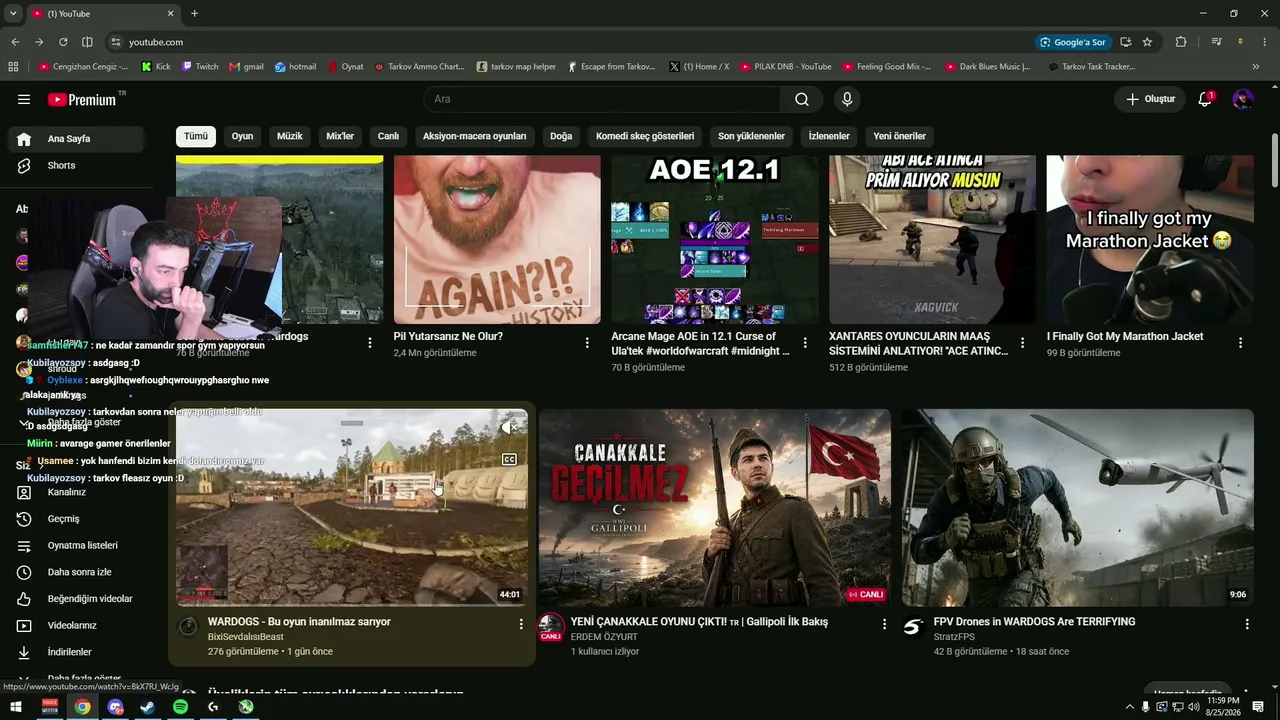Open the YouTube hamburger guide menu
Image resolution: width=1280 pixels, height=720 pixels.
tap(24, 99)
